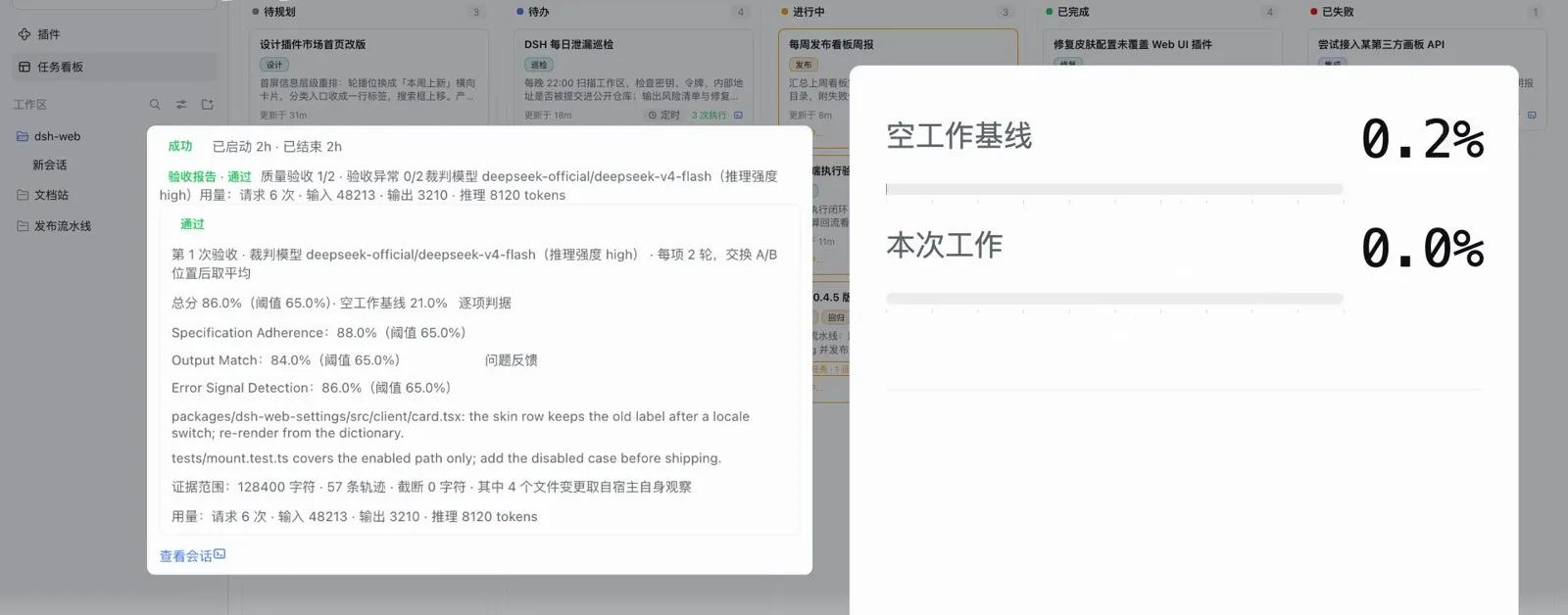Select the 发布流水线 workspace
The height and width of the screenshot is (615, 1568).
(114, 226)
